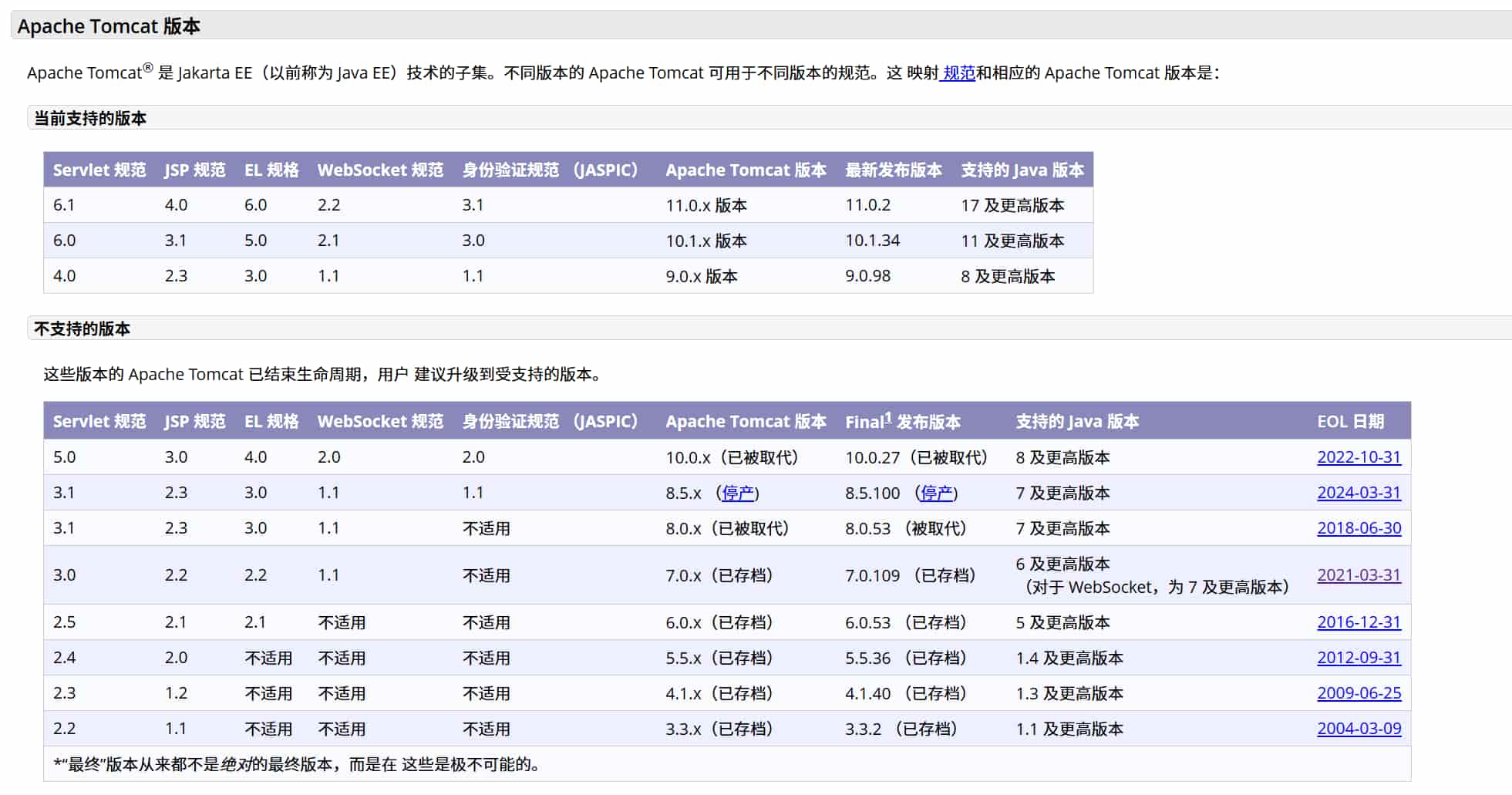Click '7.0.109（已存档）' cell
This screenshot has width=1512, height=795.
(x=911, y=575)
